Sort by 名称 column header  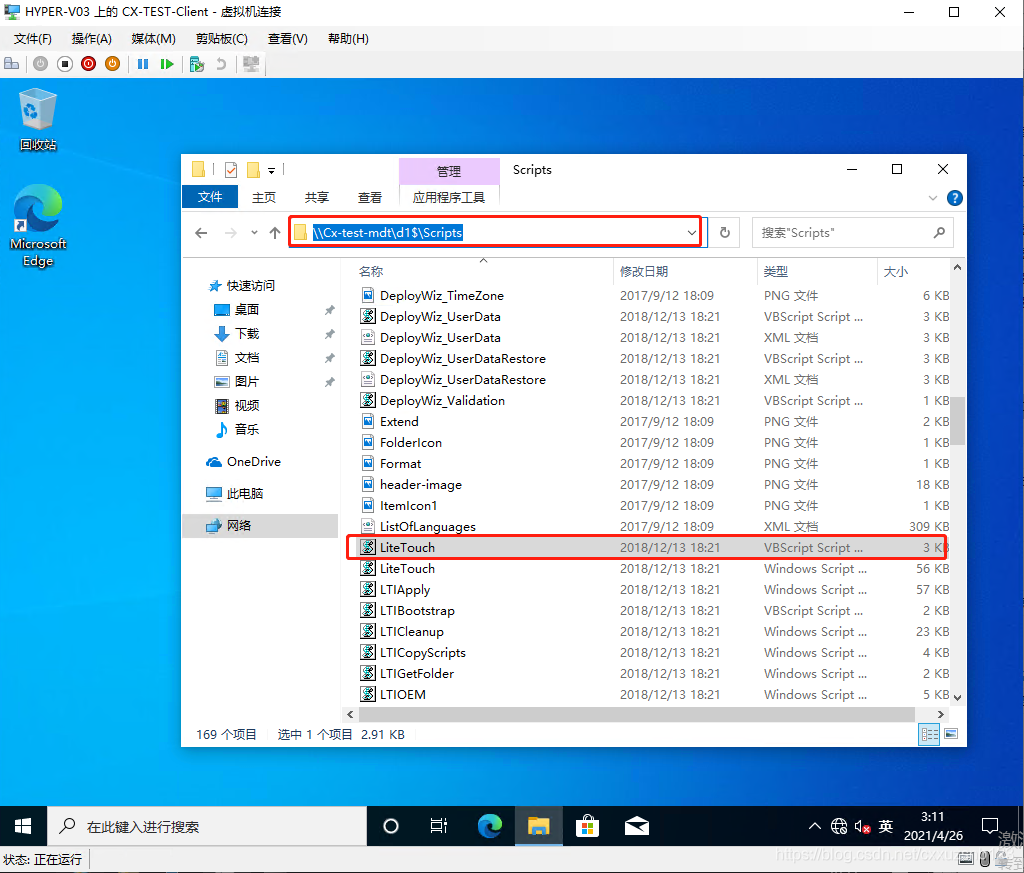click(371, 272)
